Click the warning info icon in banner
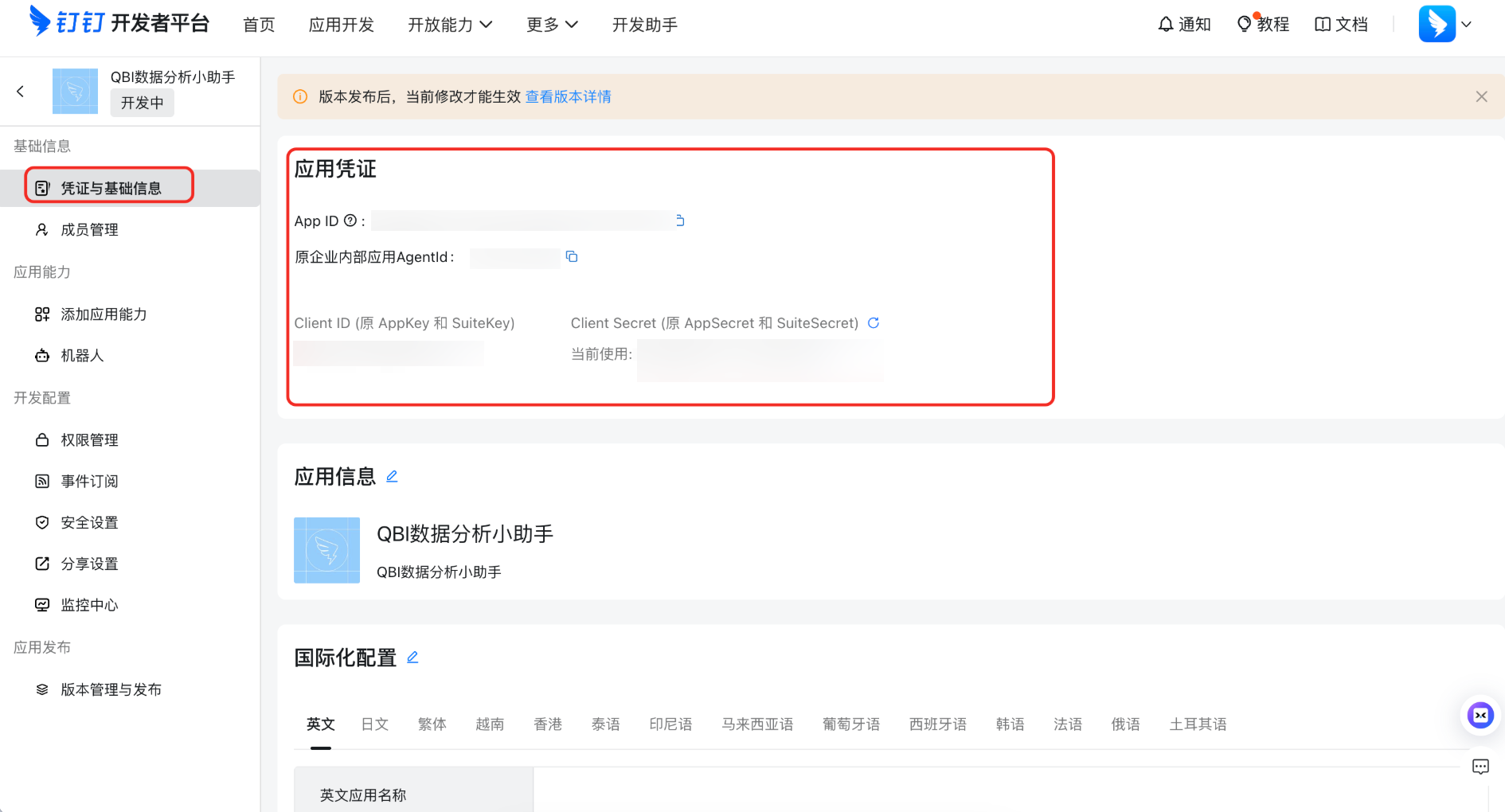Image resolution: width=1505 pixels, height=812 pixels. pos(300,96)
